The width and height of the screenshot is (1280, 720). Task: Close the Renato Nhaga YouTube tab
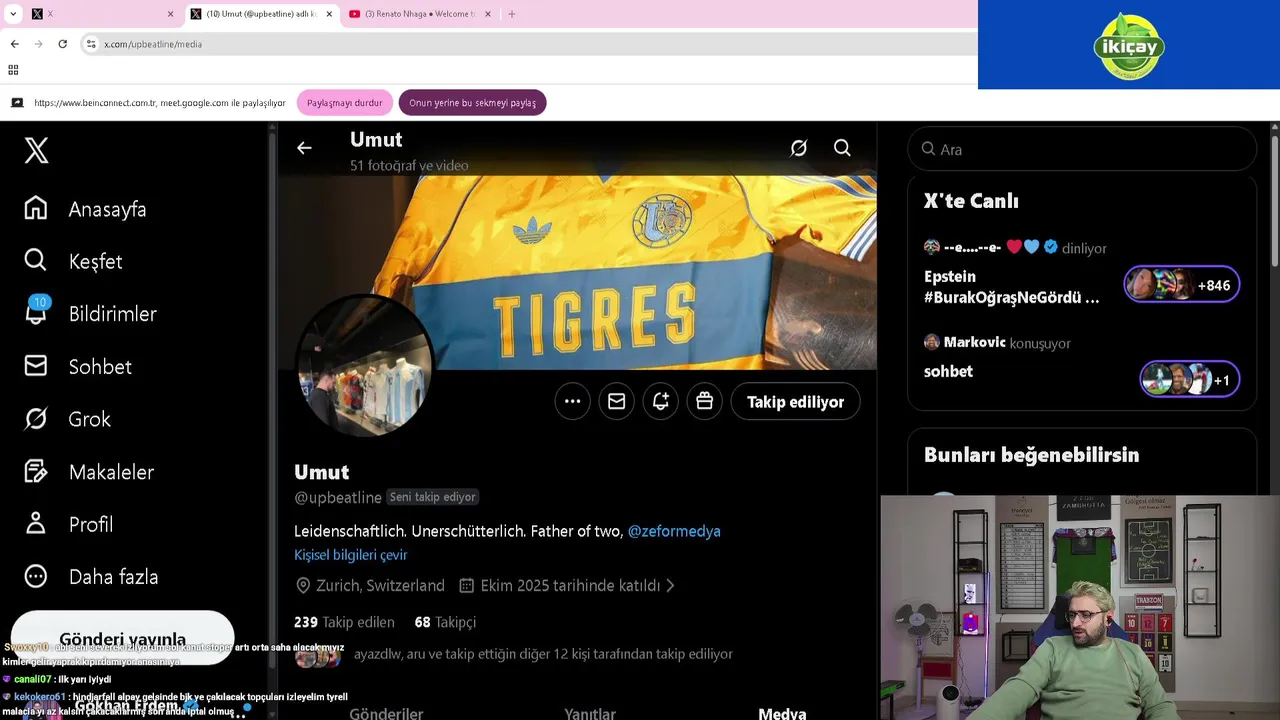coord(488,14)
